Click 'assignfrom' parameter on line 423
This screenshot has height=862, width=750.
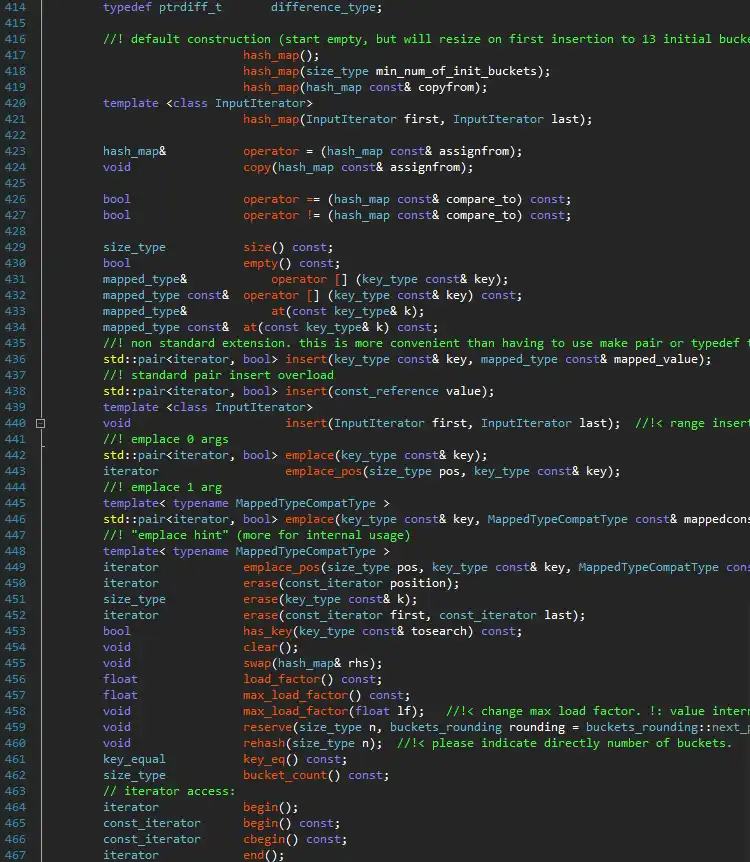click(x=473, y=151)
